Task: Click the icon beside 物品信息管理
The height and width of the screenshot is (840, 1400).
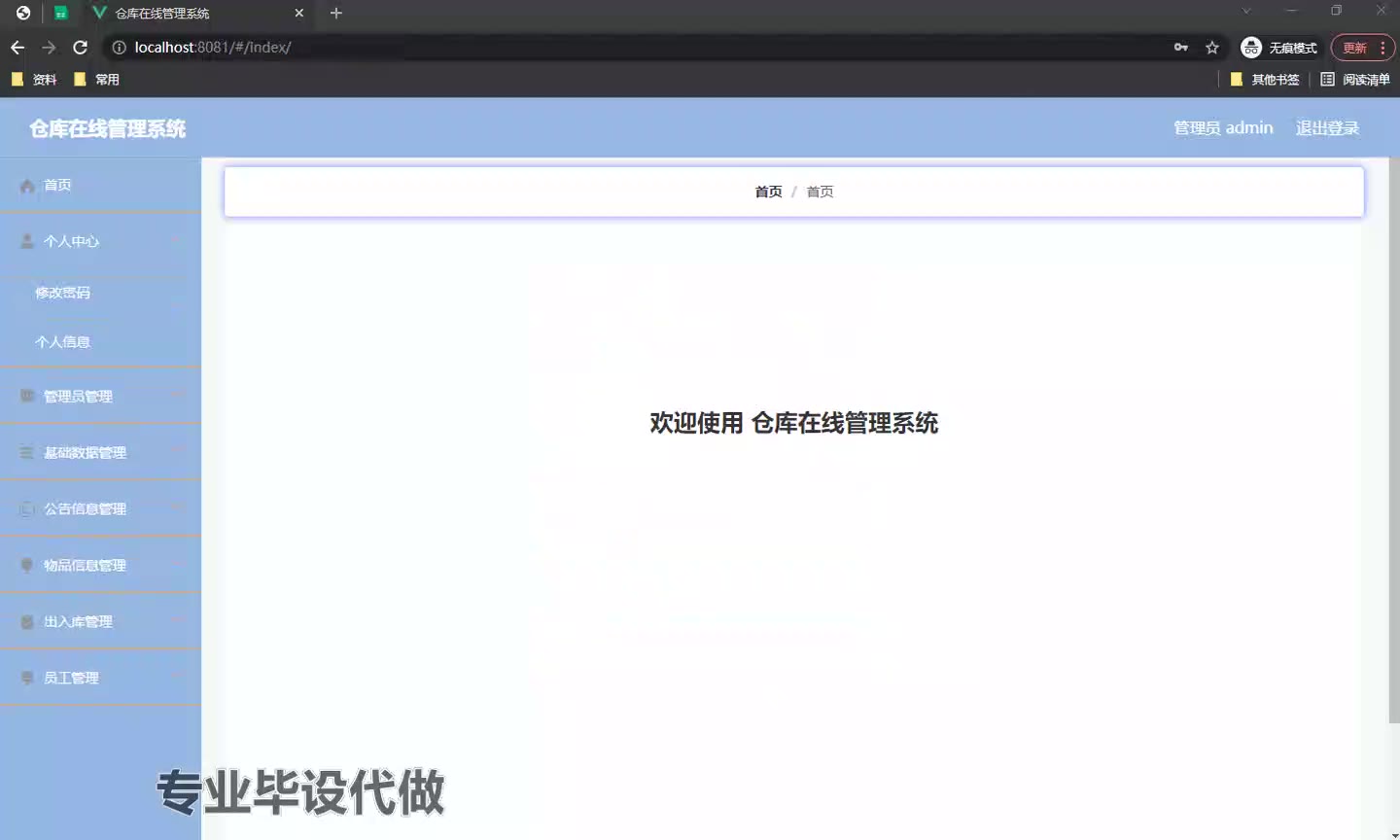Action: click(27, 565)
